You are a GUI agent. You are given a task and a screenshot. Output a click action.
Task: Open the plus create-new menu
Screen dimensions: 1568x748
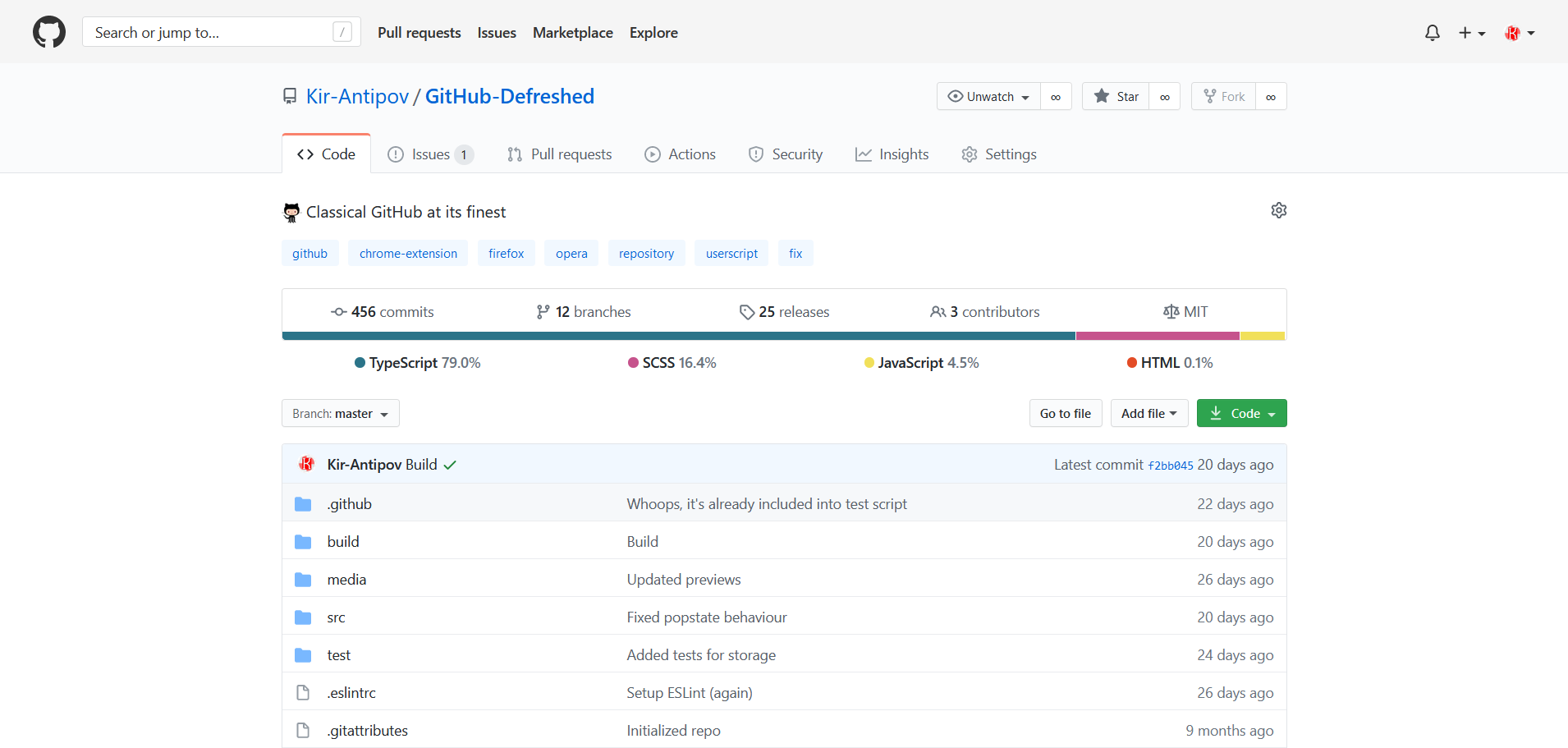[1472, 33]
